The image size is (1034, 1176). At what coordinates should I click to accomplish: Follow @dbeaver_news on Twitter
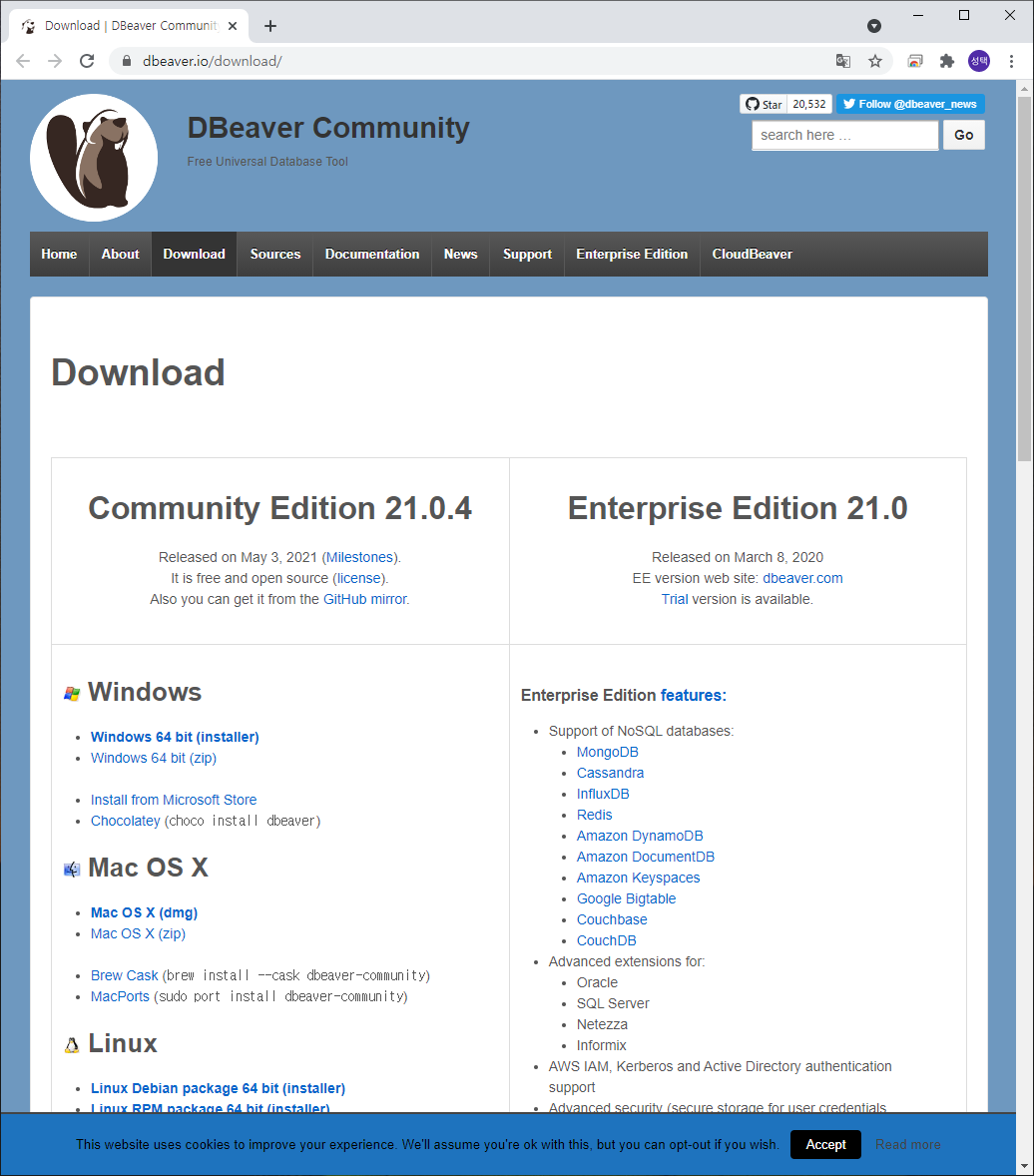910,104
